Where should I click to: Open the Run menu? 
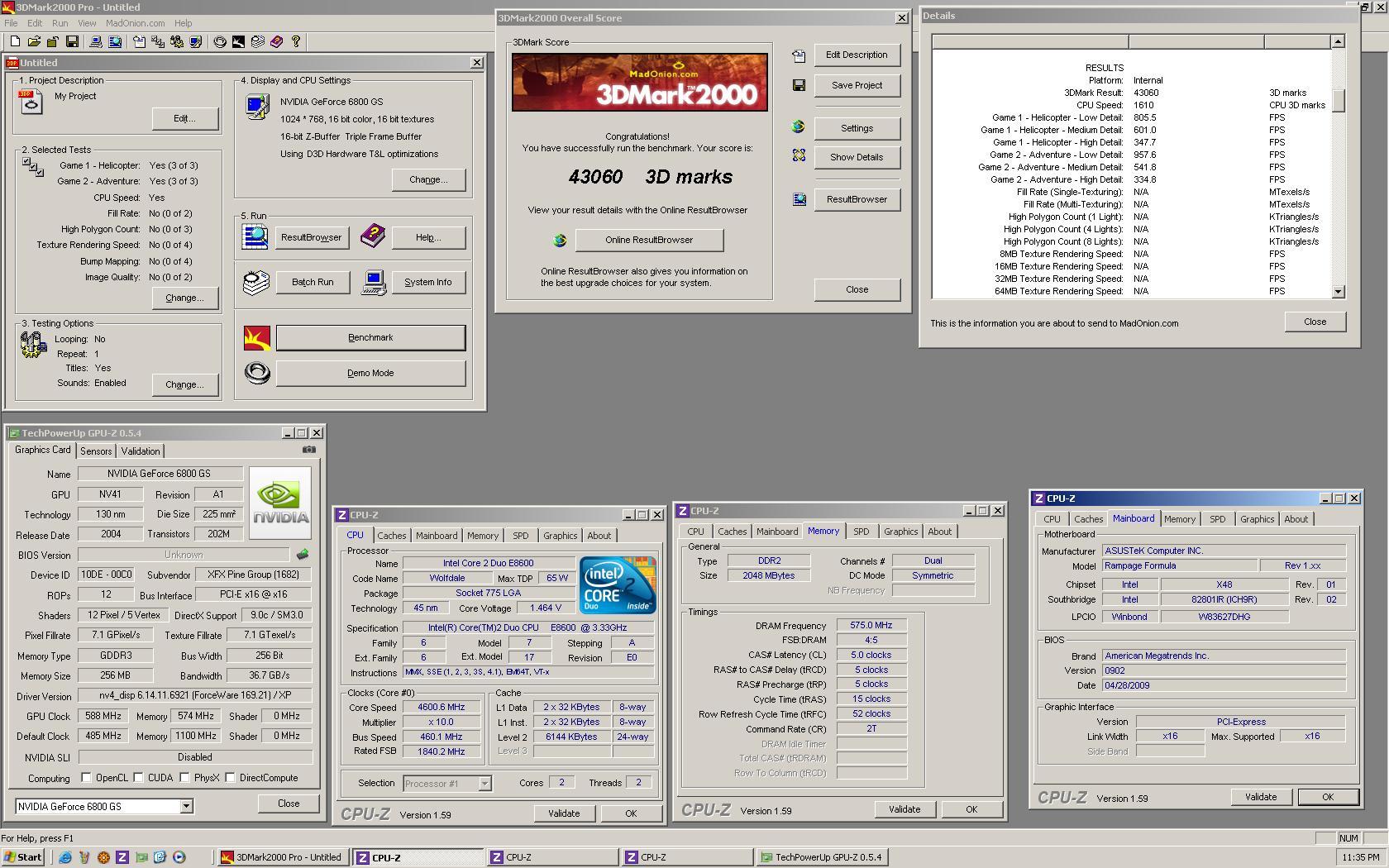click(60, 23)
